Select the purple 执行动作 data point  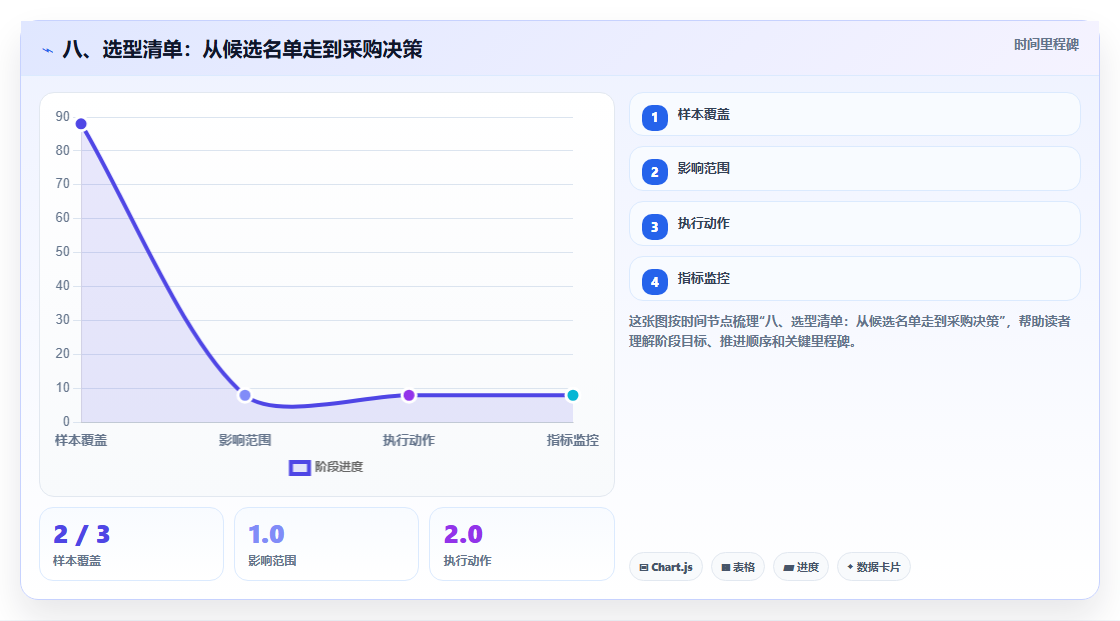click(409, 395)
